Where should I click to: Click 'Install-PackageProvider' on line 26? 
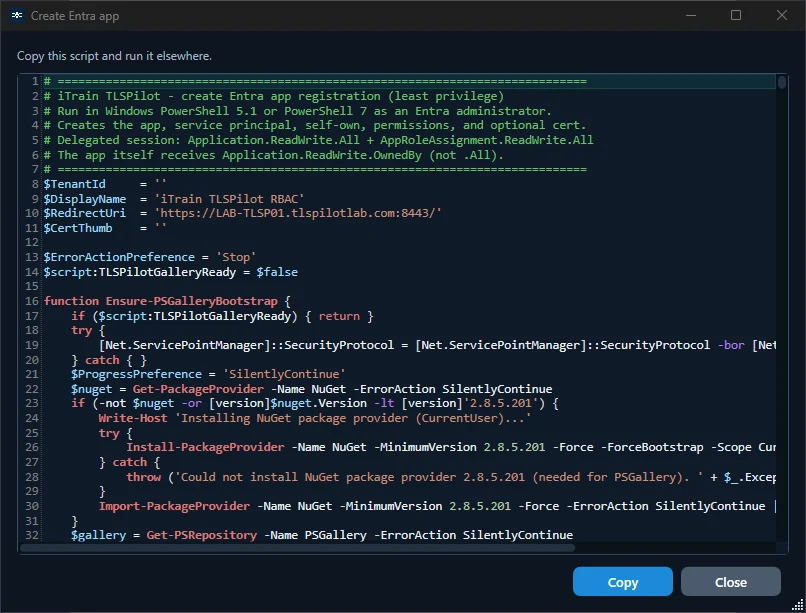point(205,448)
